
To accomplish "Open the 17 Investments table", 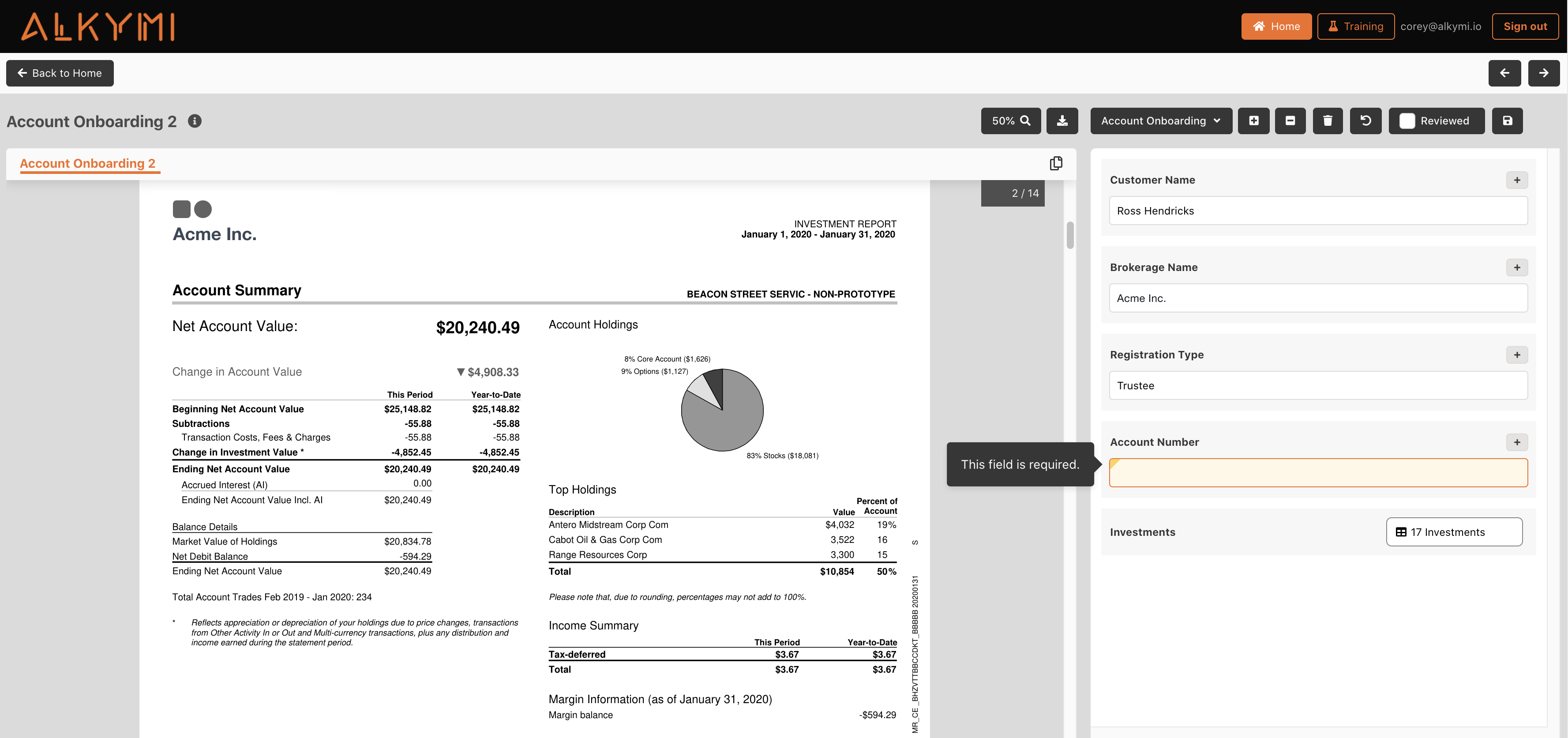I will (1454, 531).
